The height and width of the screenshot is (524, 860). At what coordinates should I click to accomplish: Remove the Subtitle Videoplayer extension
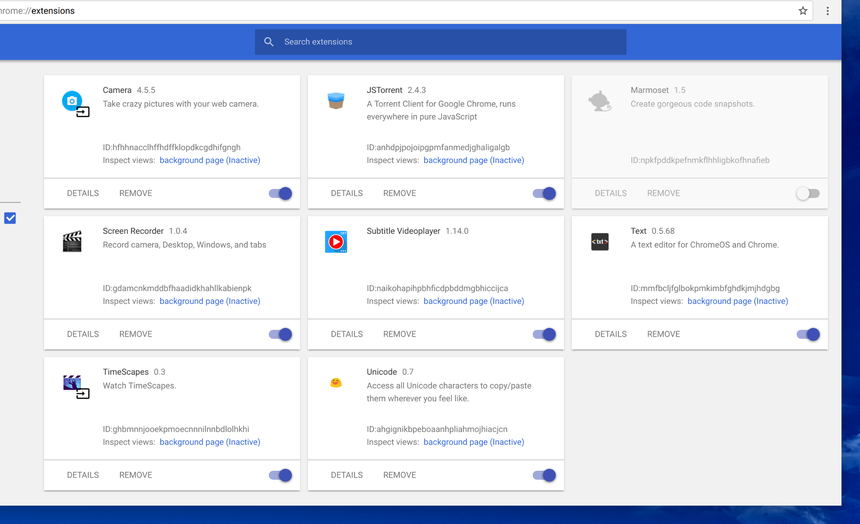(x=399, y=334)
